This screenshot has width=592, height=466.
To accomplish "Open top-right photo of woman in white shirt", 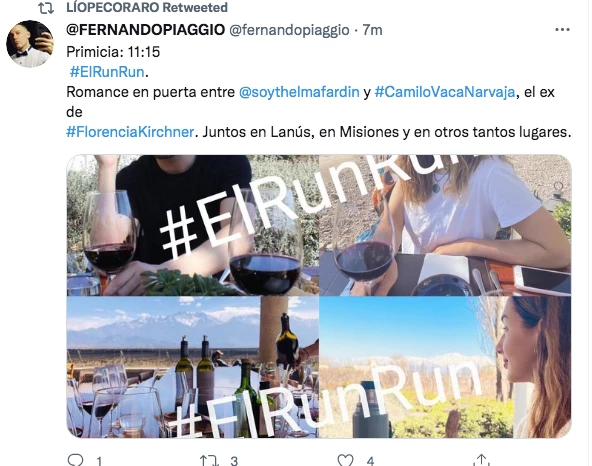I will point(445,225).
